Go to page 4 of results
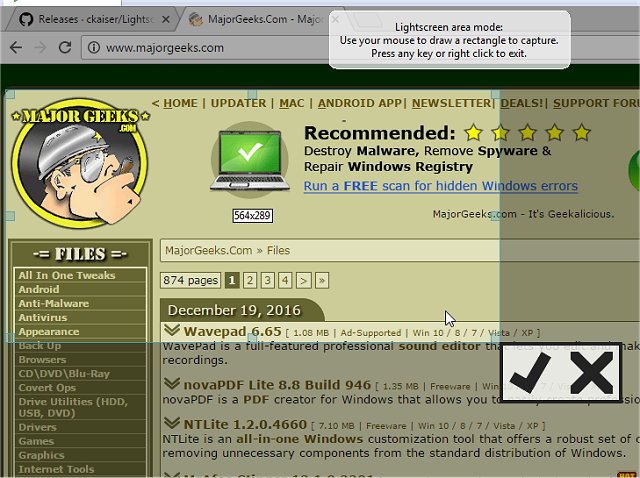The height and width of the screenshot is (478, 640). click(285, 280)
